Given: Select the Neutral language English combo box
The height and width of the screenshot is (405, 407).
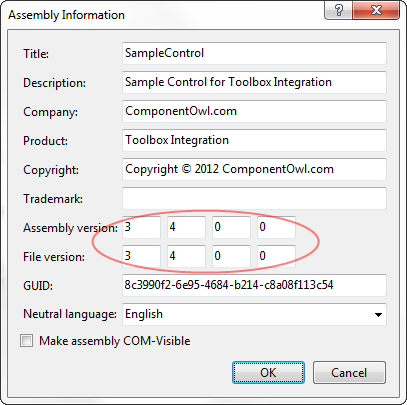Looking at the screenshot, I should (x=254, y=314).
